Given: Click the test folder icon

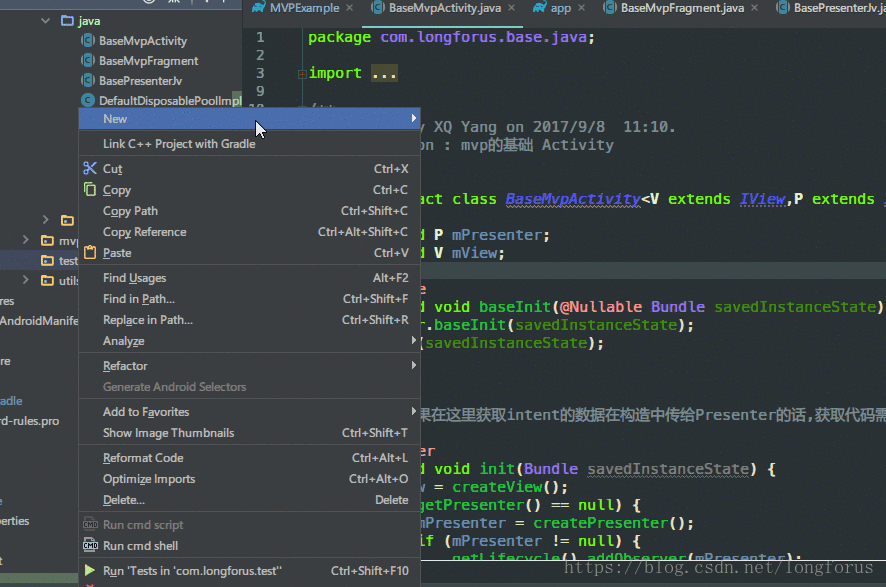Looking at the screenshot, I should [47, 260].
